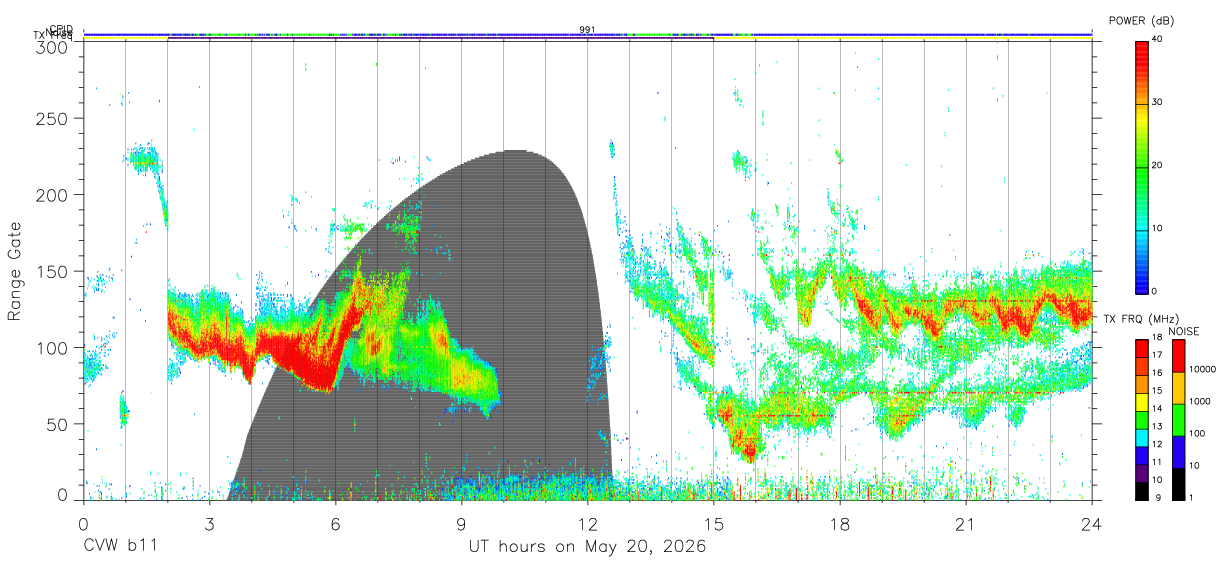Click the 300 tick on Range Gate axis

[x=52, y=47]
